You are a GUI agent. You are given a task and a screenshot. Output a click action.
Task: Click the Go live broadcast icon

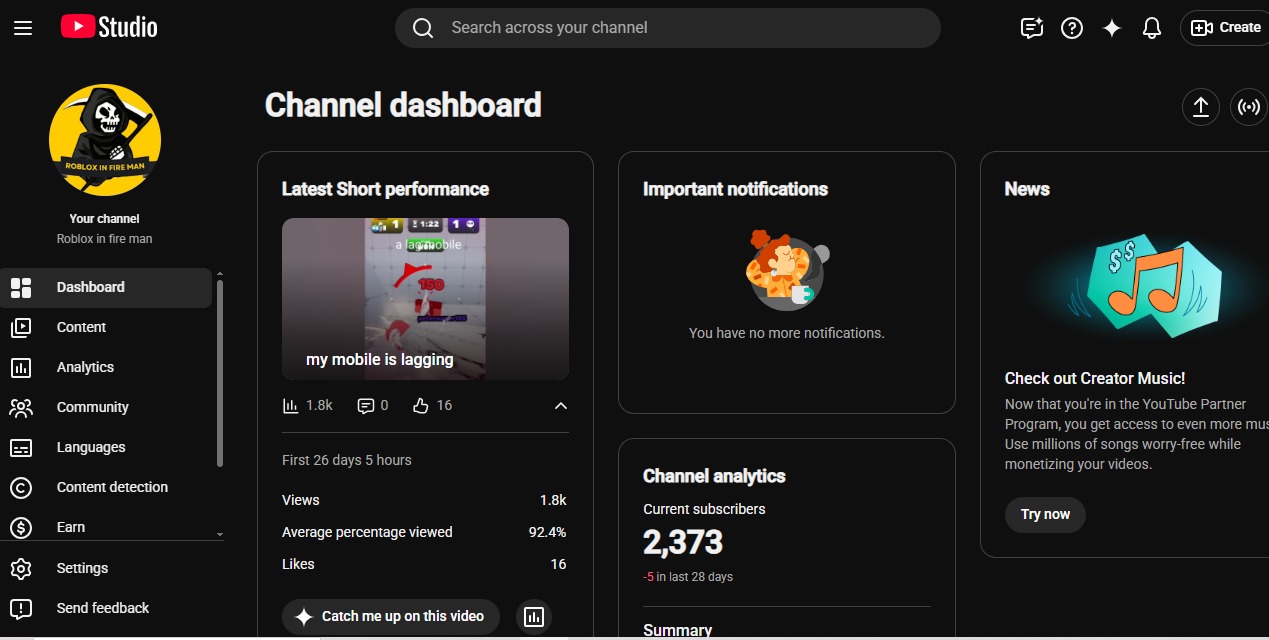pos(1249,107)
